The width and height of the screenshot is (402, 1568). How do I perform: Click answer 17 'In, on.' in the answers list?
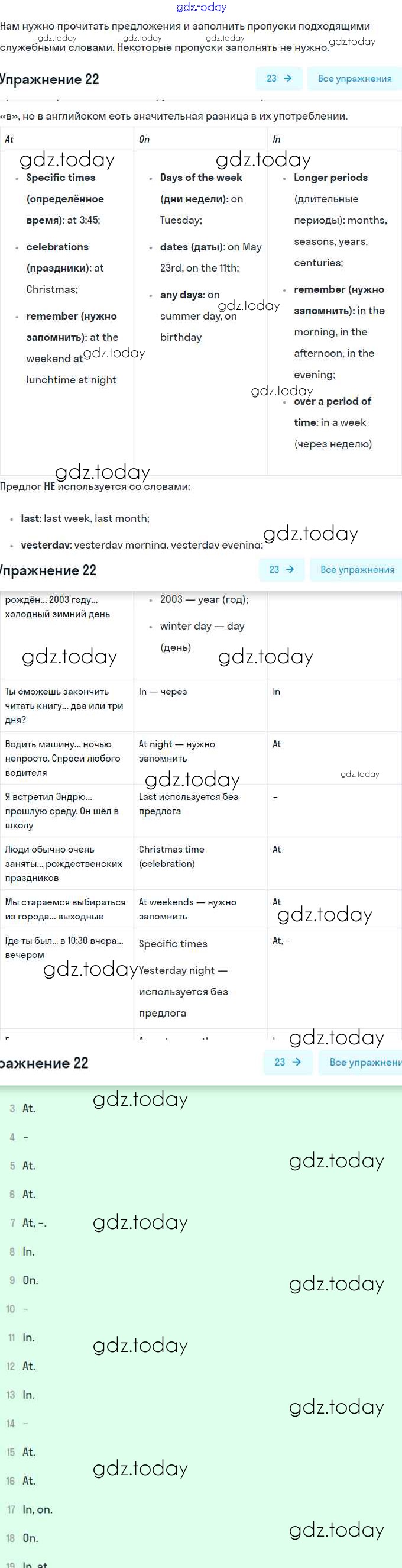coord(30,1509)
